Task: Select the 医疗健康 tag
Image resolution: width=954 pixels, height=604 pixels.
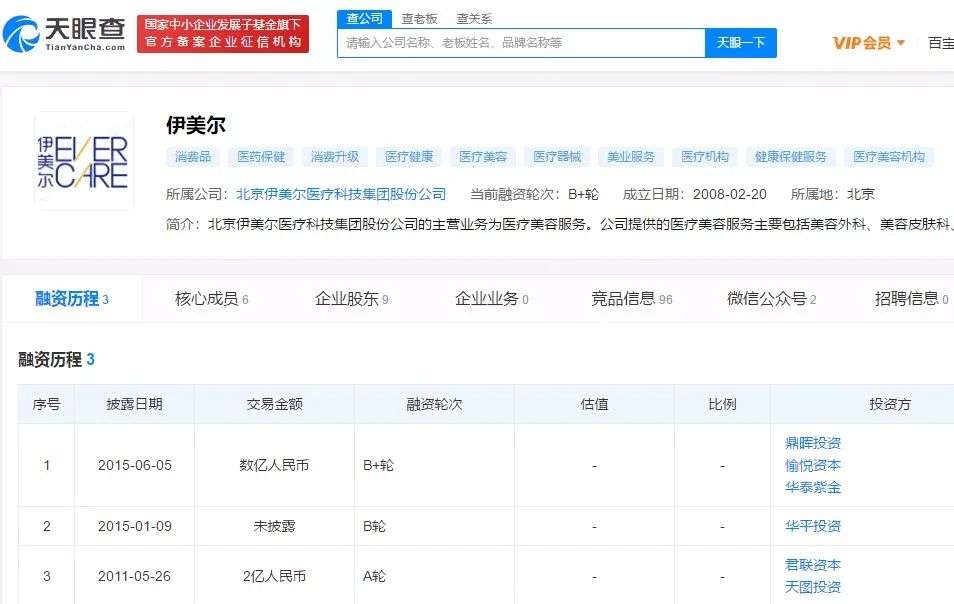Action: point(409,157)
